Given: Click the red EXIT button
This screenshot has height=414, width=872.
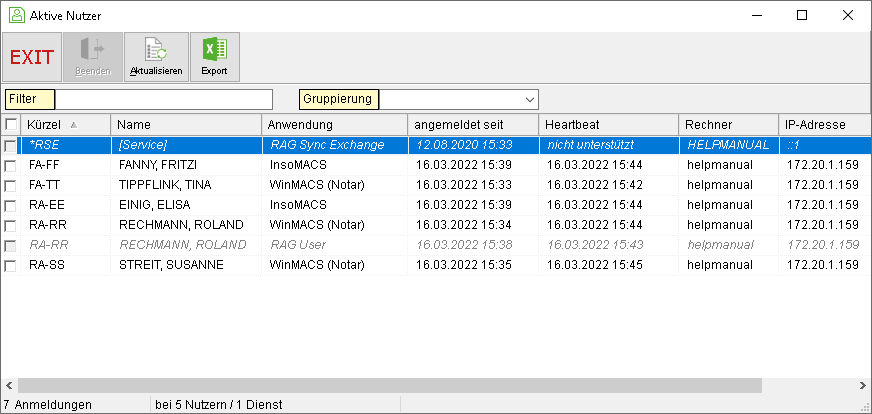Looking at the screenshot, I should click(32, 57).
